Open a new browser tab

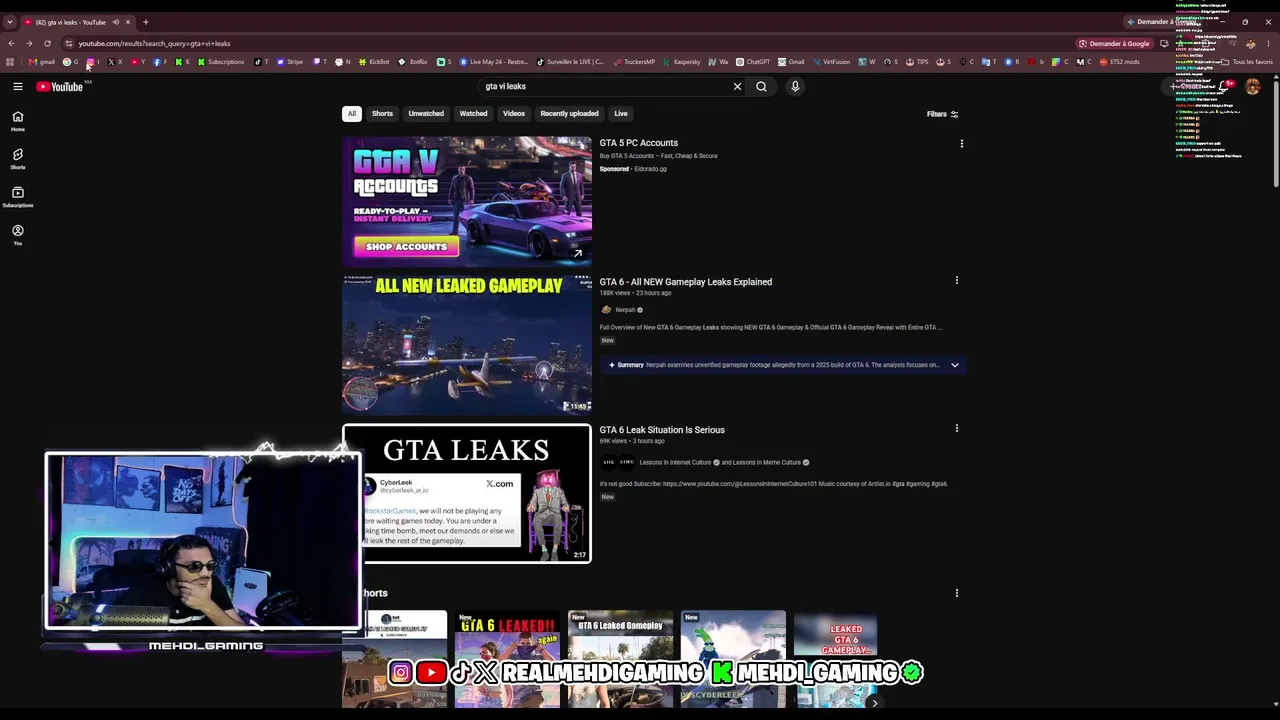[x=145, y=22]
